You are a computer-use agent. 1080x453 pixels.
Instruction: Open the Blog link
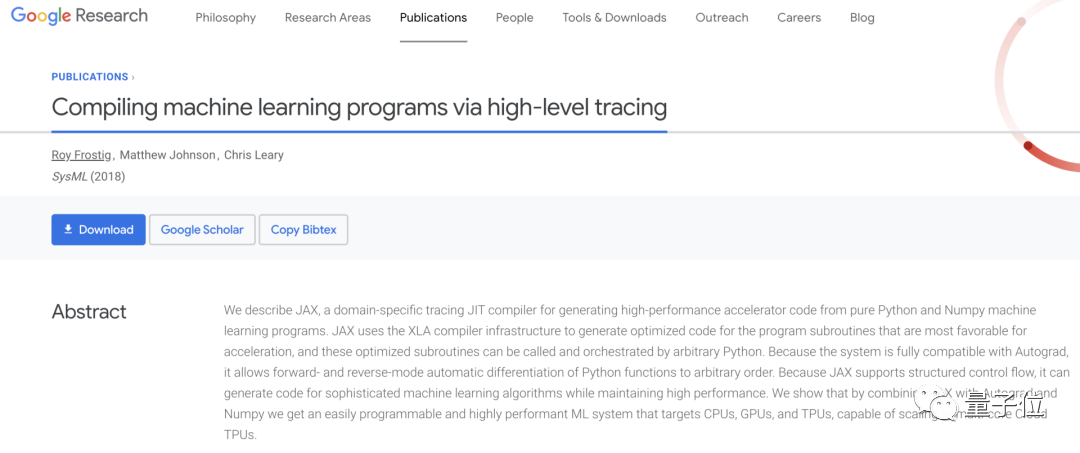(861, 18)
